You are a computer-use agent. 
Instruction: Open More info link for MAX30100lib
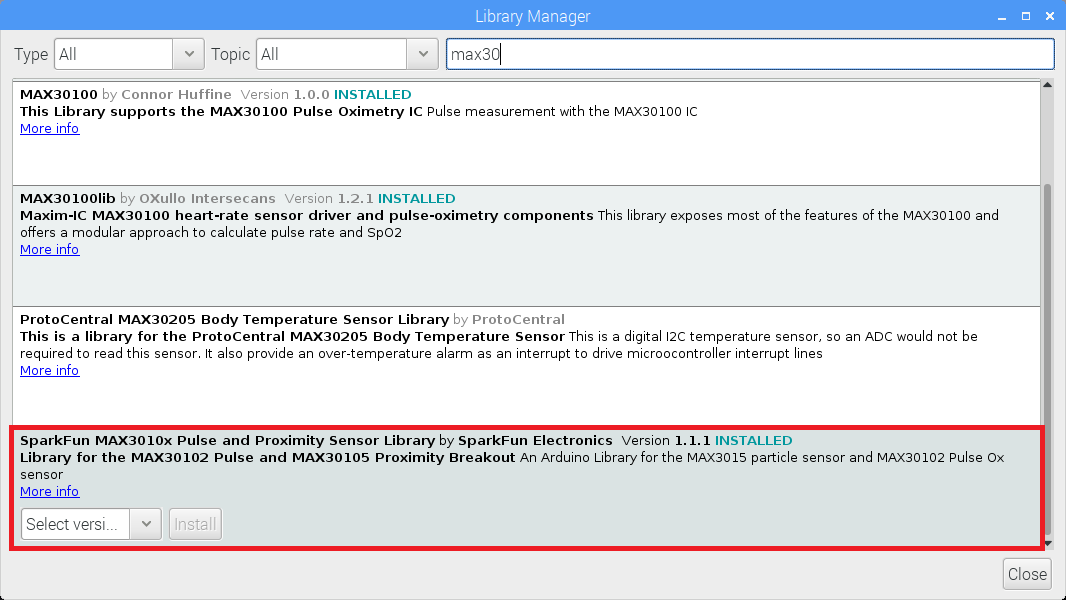50,249
